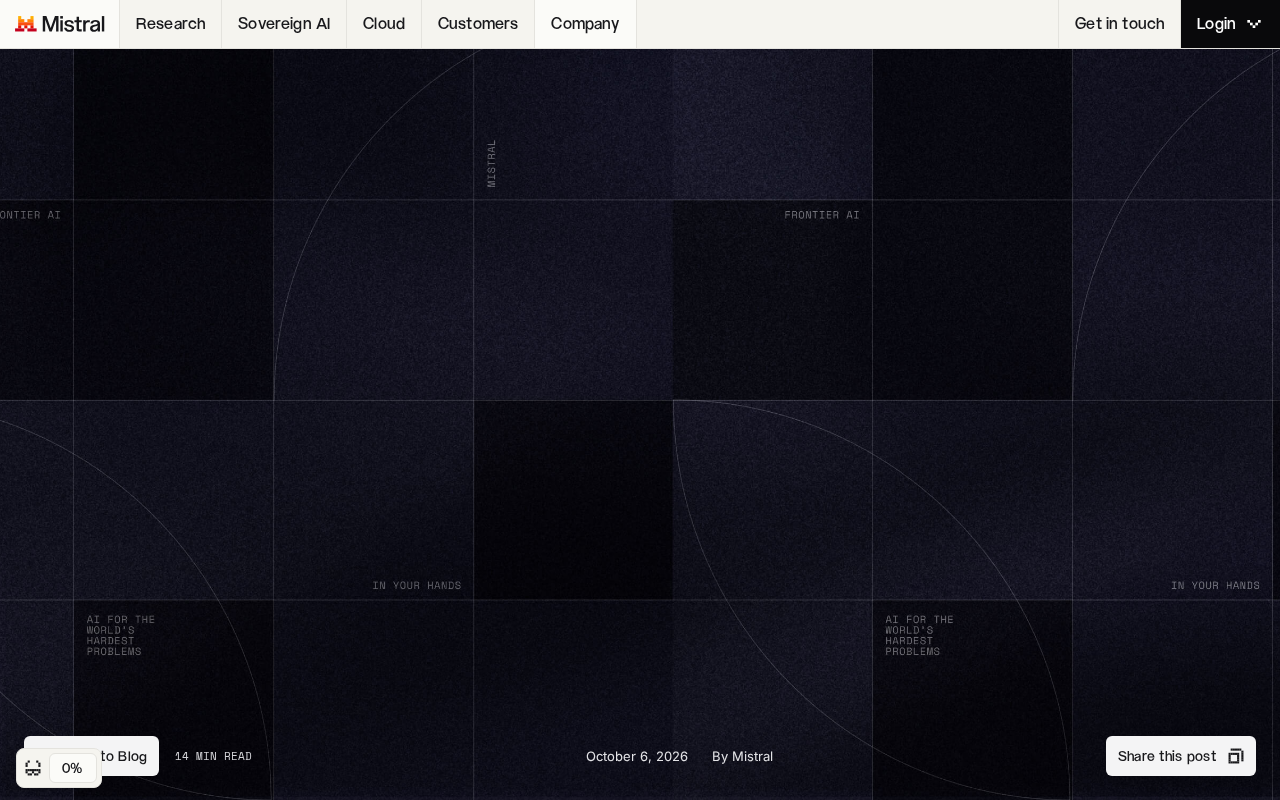Viewport: 1280px width, 800px height.
Task: Click the pixel glasses reading-mode icon
Action: (x=33, y=768)
